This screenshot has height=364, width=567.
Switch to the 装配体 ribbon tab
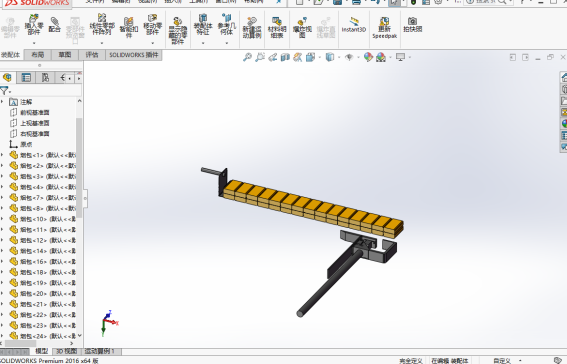pyautogui.click(x=11, y=55)
